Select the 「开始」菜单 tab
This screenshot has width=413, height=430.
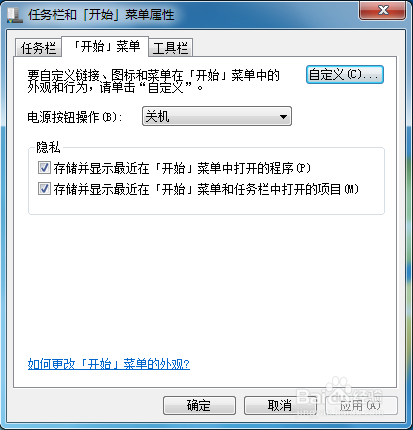click(x=106, y=46)
